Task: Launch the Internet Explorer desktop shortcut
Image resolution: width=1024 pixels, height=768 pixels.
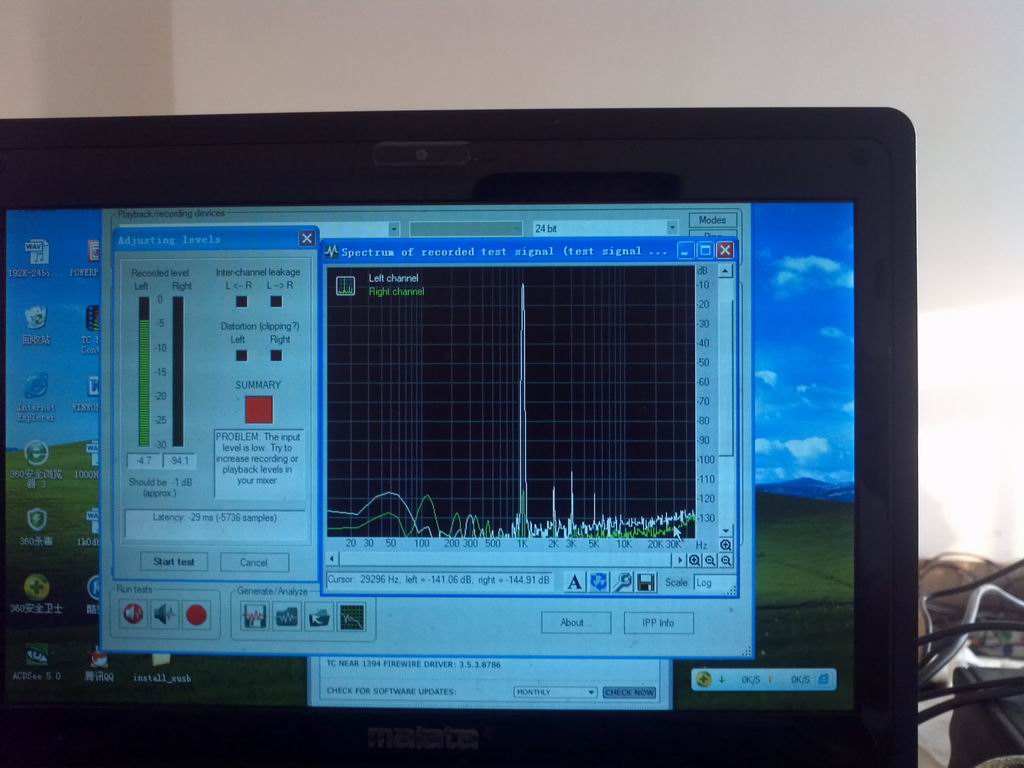Action: 35,397
